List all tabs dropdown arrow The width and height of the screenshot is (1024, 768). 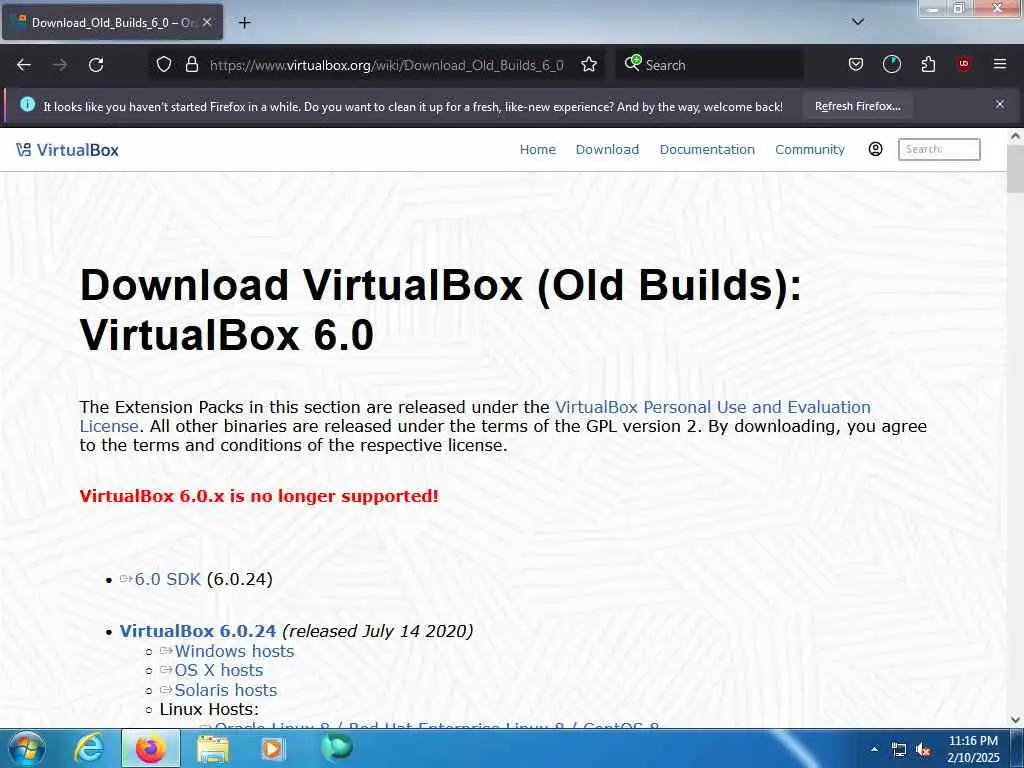click(857, 22)
